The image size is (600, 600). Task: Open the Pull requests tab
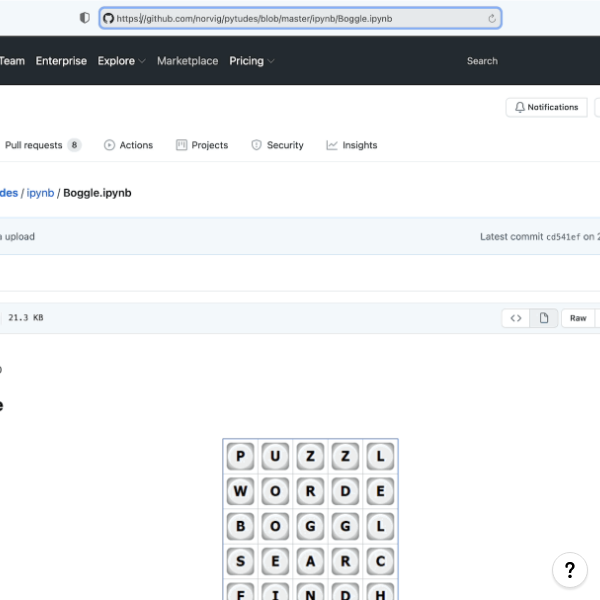click(x=42, y=145)
